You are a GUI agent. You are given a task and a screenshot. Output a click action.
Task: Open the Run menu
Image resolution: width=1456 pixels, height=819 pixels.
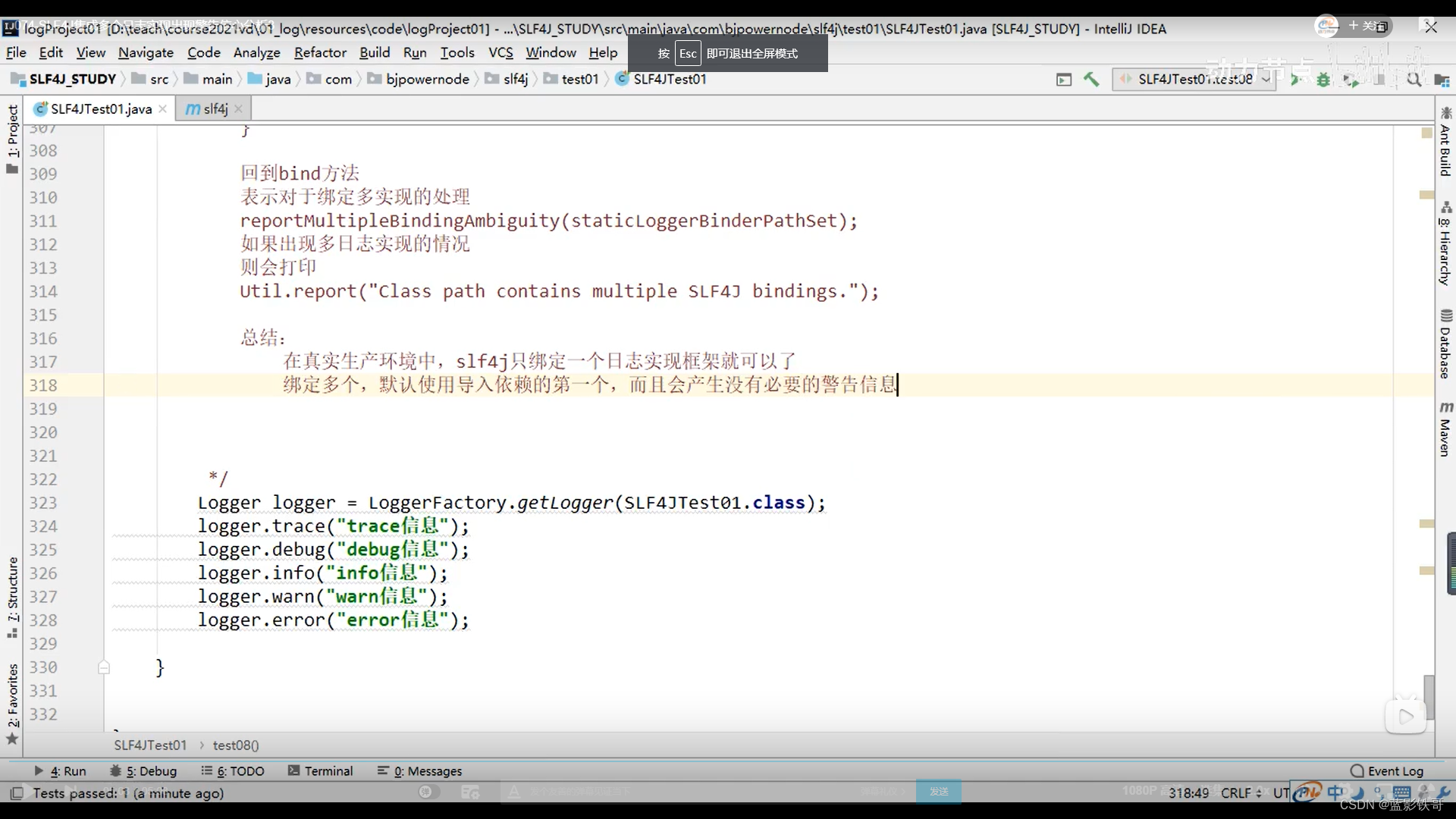click(x=415, y=52)
